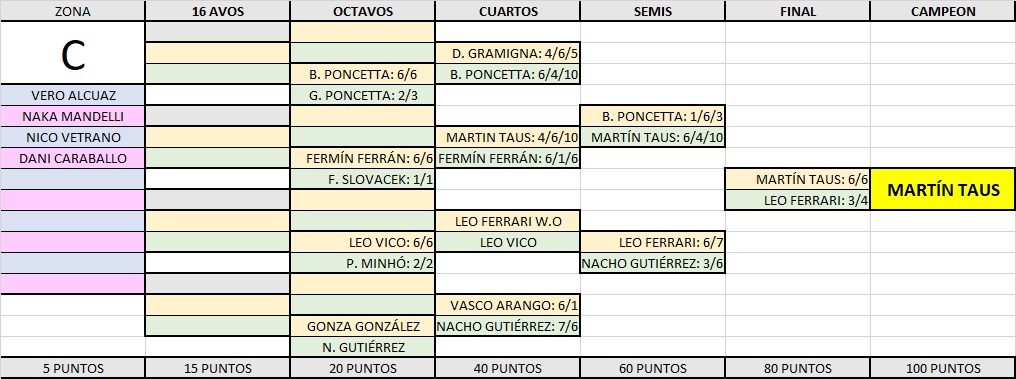Select the CAMPEON header cell
1016x379 pixels.
[943, 11]
